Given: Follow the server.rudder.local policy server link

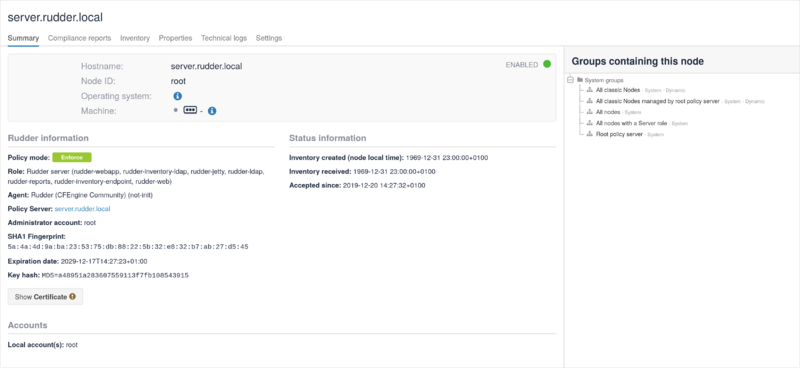Looking at the screenshot, I should coord(82,209).
